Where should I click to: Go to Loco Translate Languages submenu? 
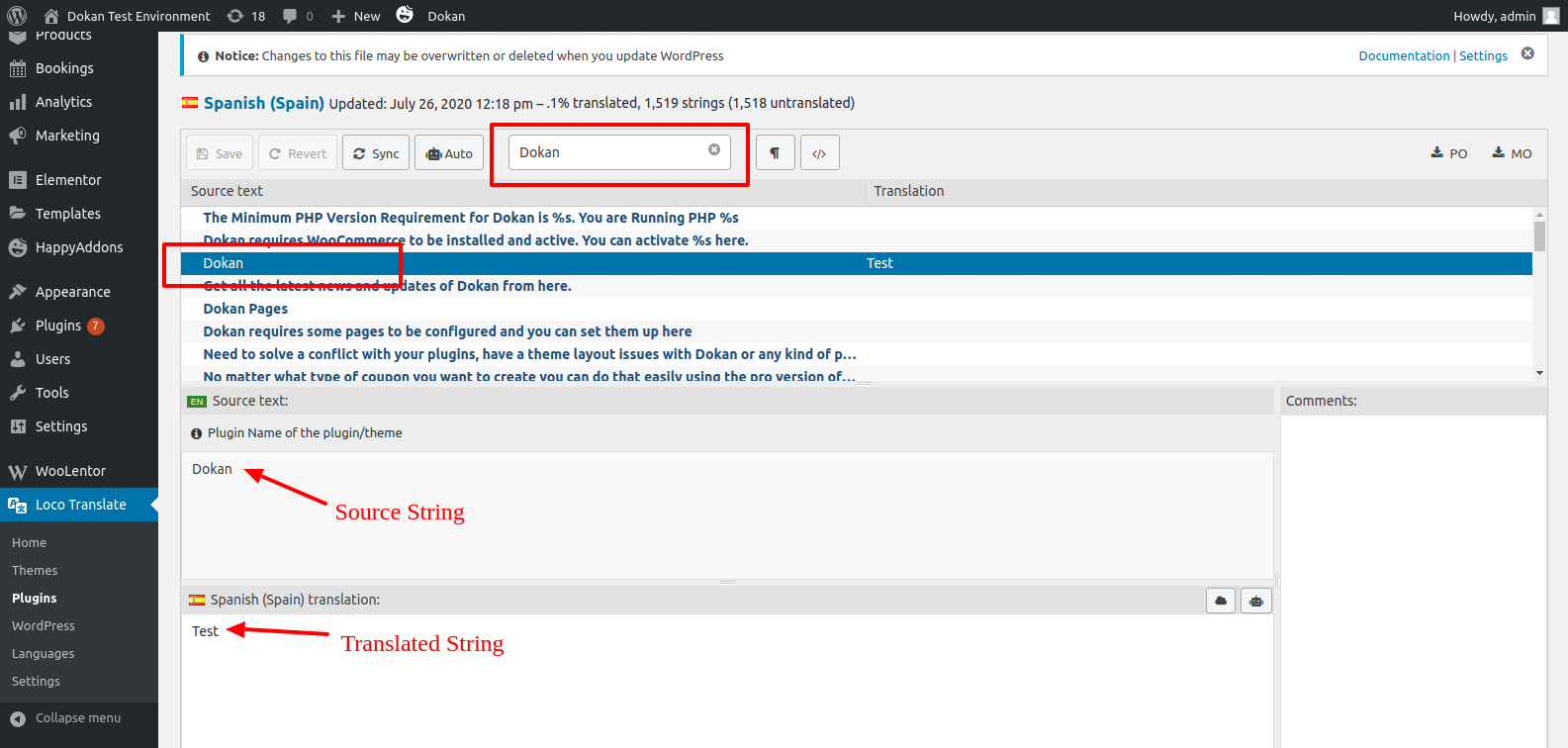click(44, 654)
